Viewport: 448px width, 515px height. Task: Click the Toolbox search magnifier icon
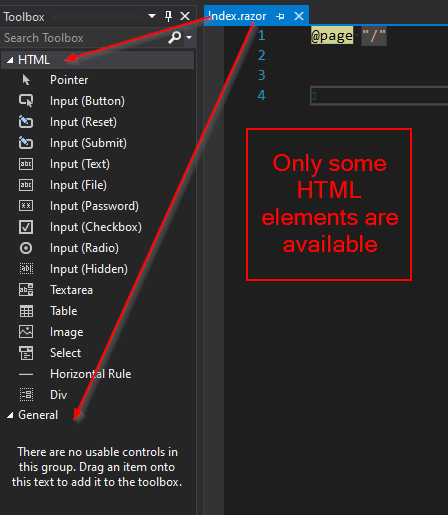[x=175, y=37]
